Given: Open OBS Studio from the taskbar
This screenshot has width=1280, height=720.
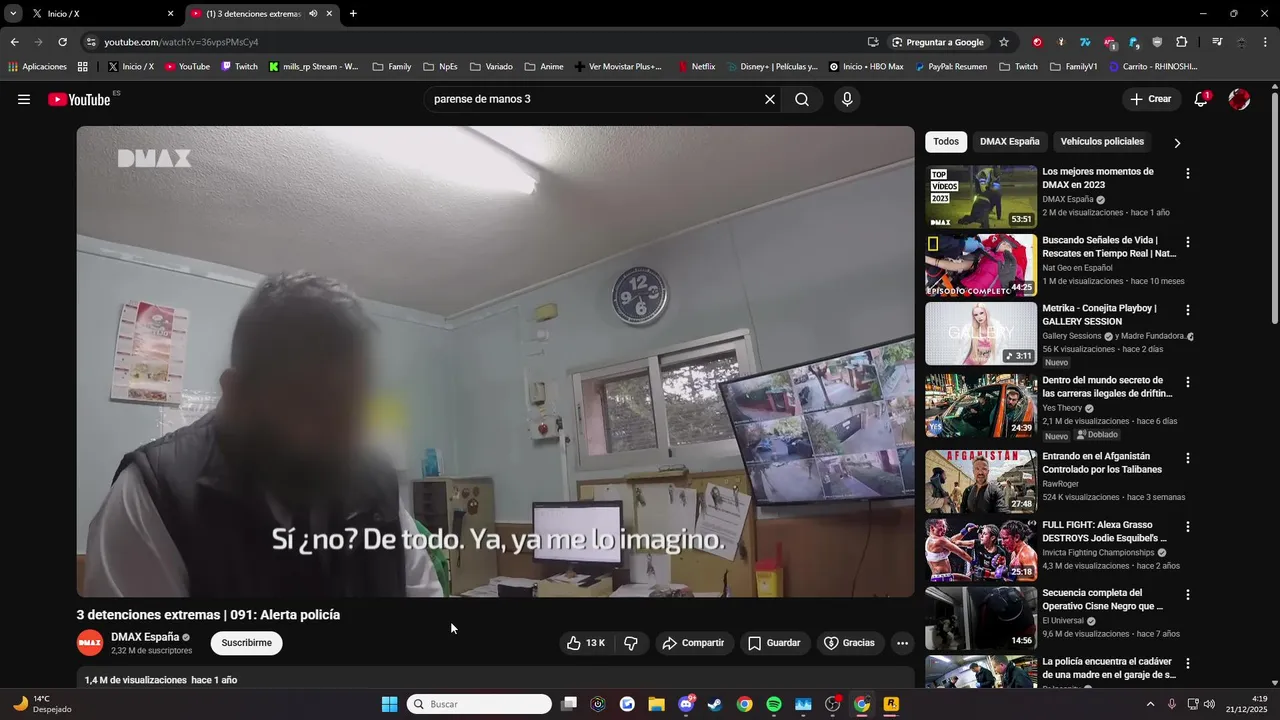Looking at the screenshot, I should pyautogui.click(x=832, y=704).
